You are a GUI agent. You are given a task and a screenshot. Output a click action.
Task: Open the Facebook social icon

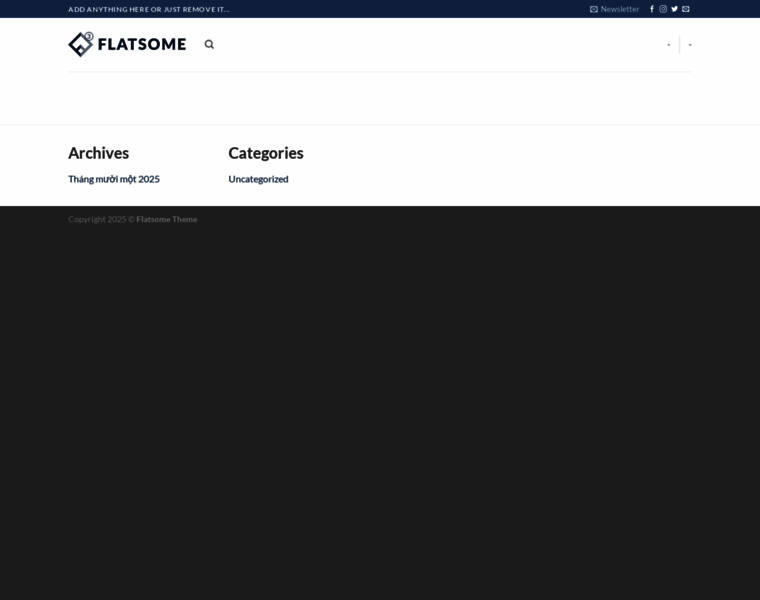[652, 9]
